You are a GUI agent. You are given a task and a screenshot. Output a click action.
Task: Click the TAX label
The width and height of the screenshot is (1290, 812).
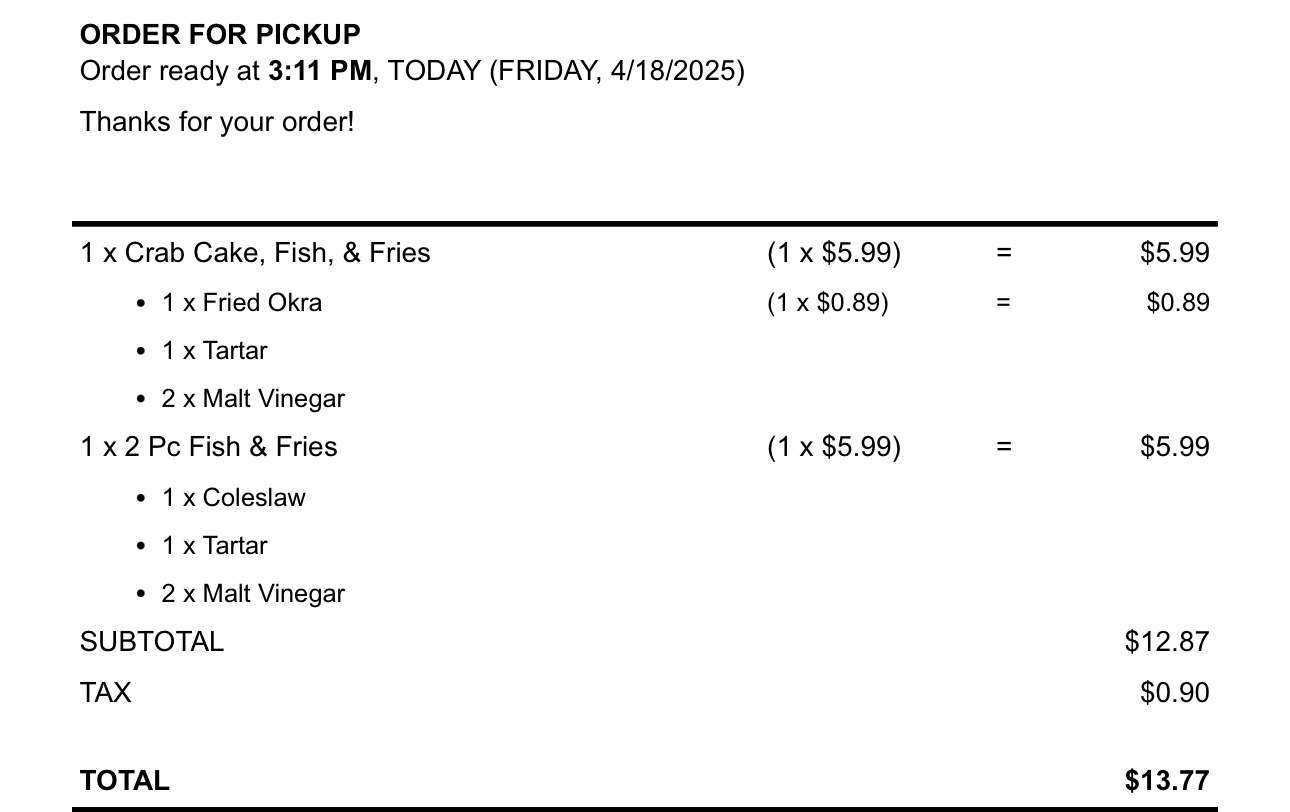(105, 693)
